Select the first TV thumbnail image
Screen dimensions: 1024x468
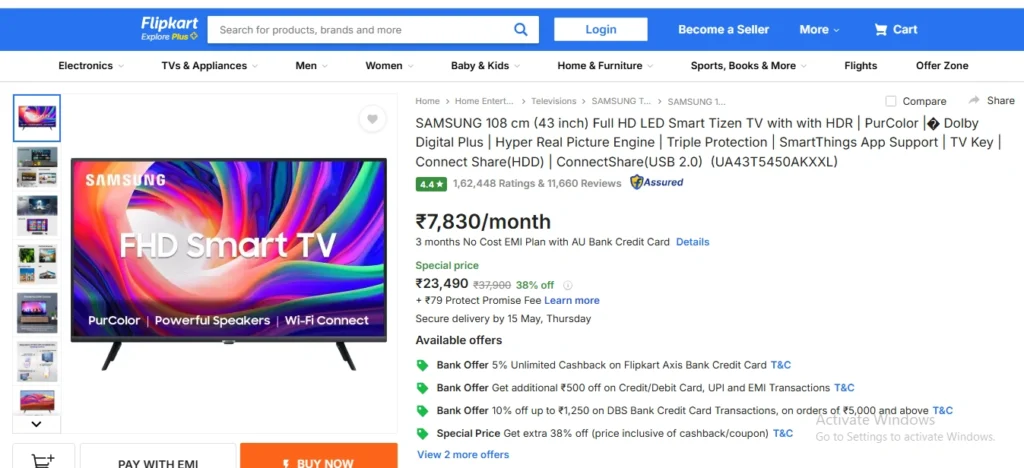(x=37, y=118)
